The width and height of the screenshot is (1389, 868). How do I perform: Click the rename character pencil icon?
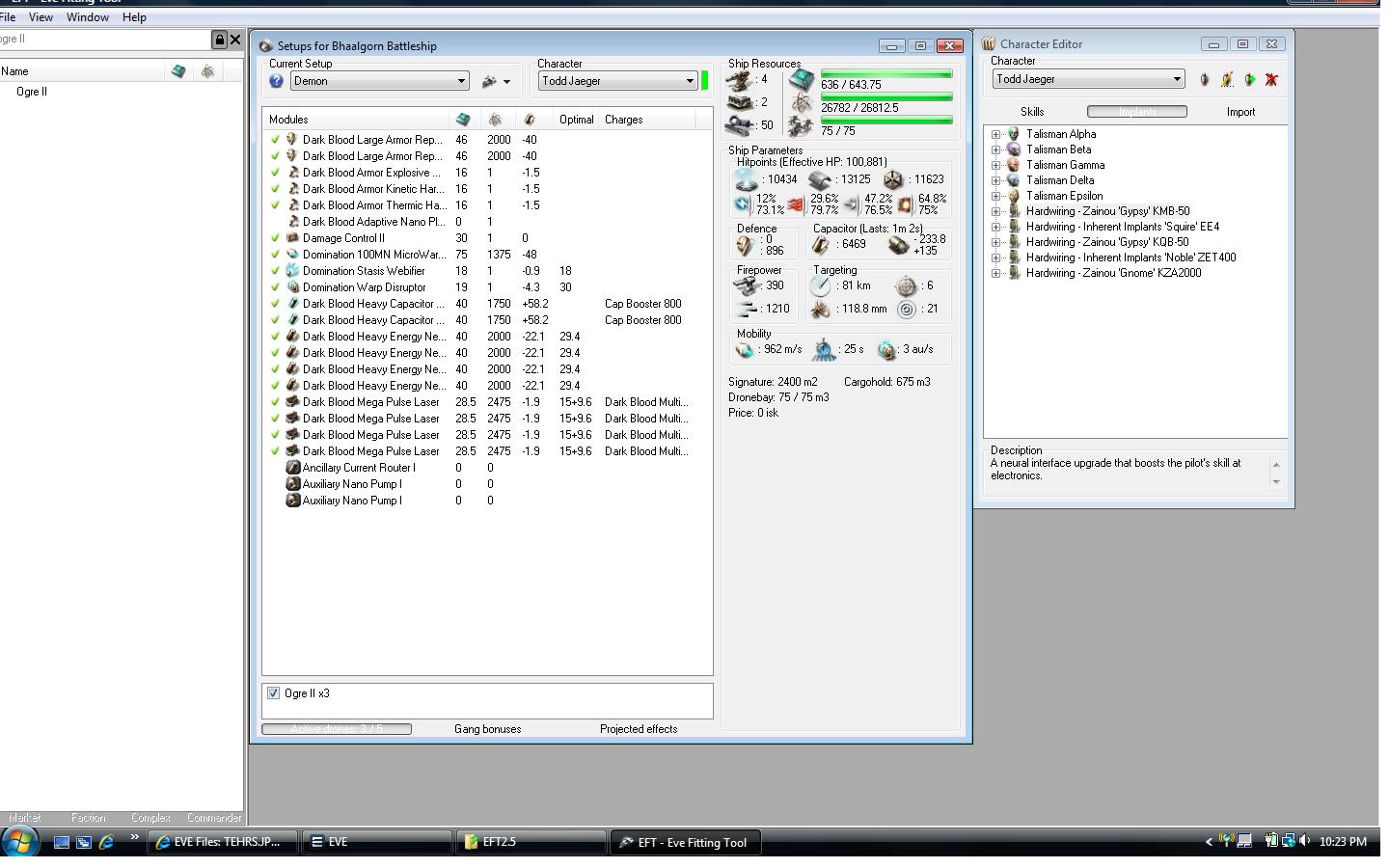point(1227,80)
